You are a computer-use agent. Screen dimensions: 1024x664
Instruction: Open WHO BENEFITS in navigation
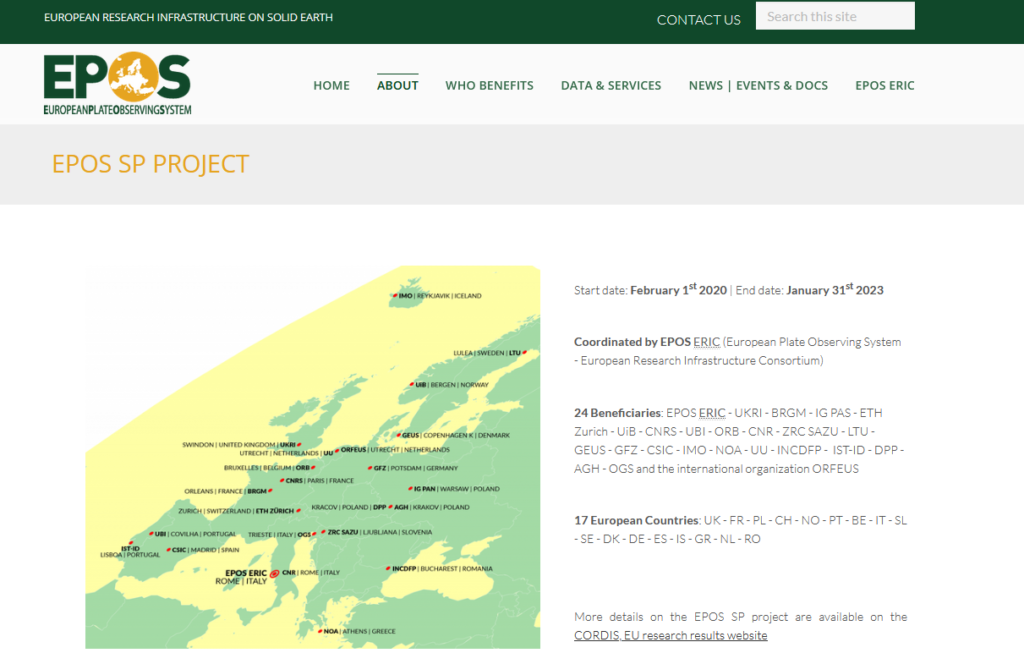click(489, 86)
